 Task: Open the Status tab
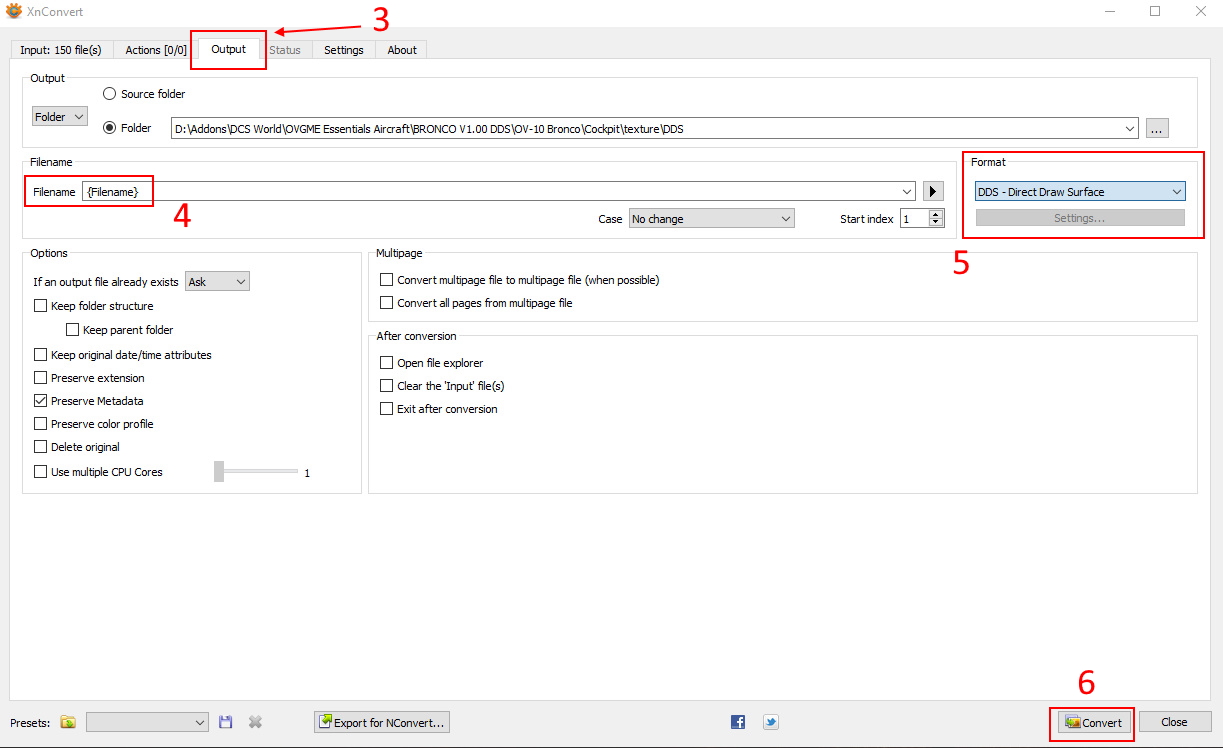point(285,50)
